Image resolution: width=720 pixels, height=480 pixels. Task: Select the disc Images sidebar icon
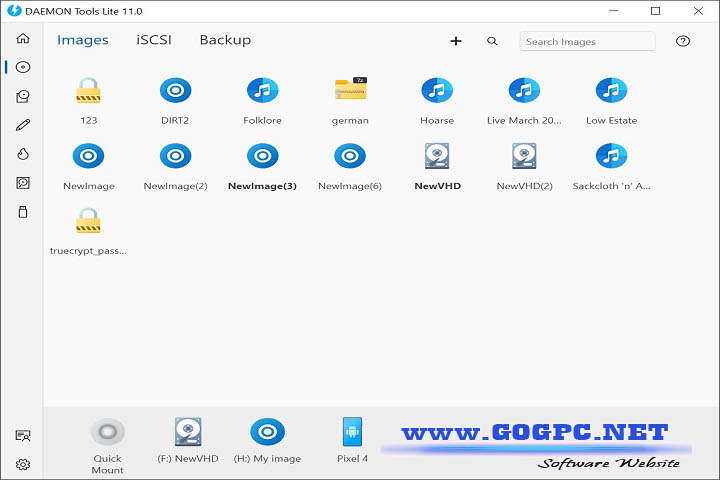click(x=23, y=67)
